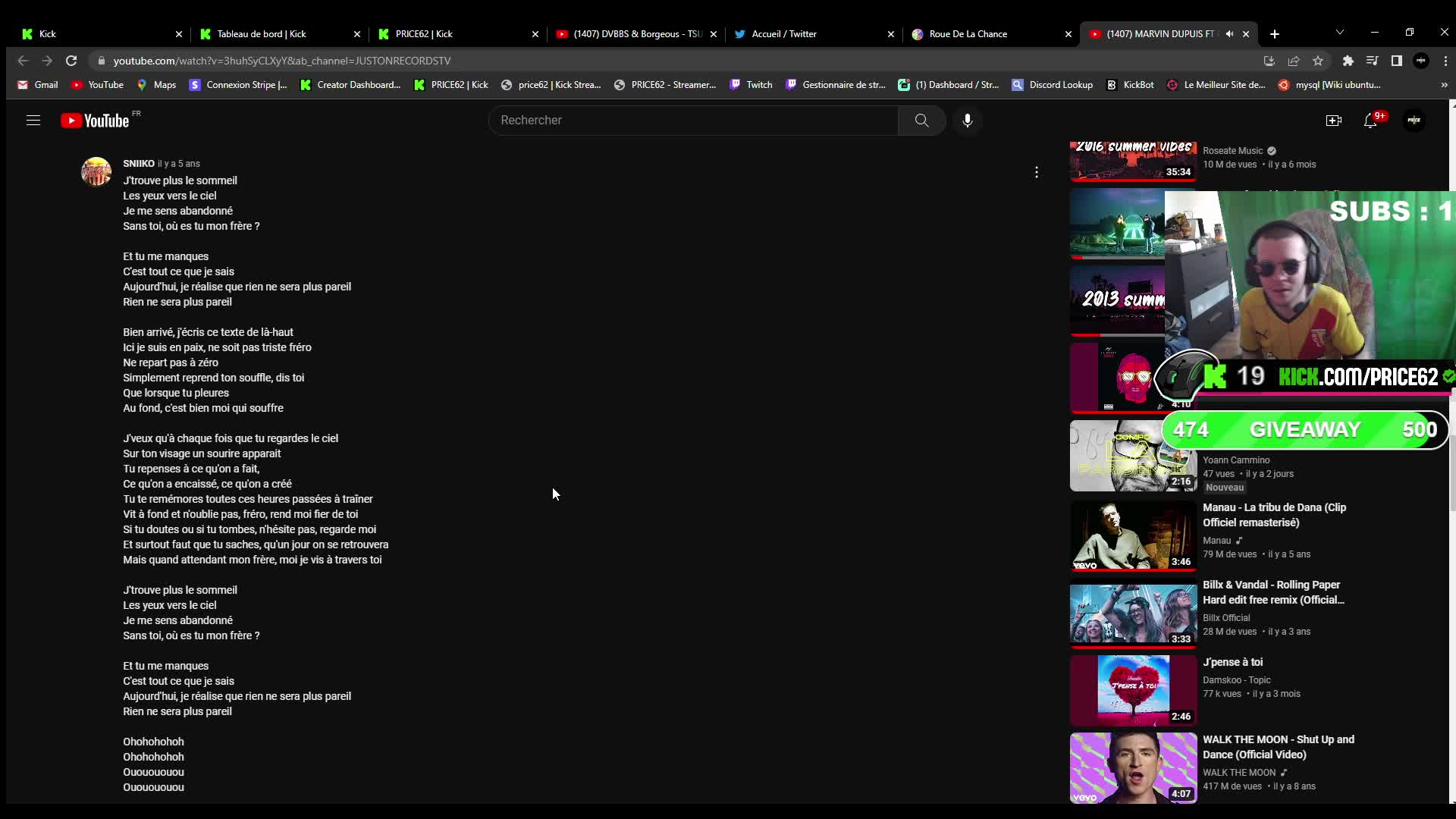Open Manau La tribu de Dana video thumbnail
This screenshot has width=1456, height=819.
(1133, 535)
